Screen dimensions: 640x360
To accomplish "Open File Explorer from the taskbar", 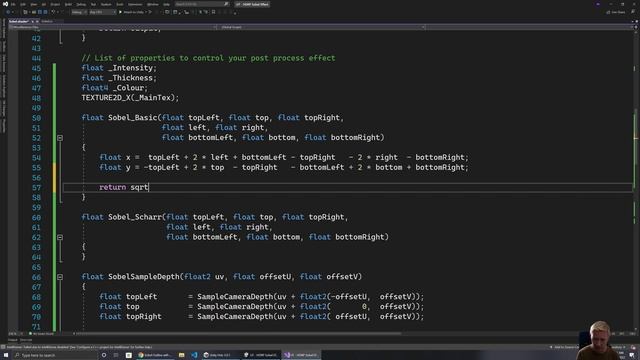I will click(182, 355).
